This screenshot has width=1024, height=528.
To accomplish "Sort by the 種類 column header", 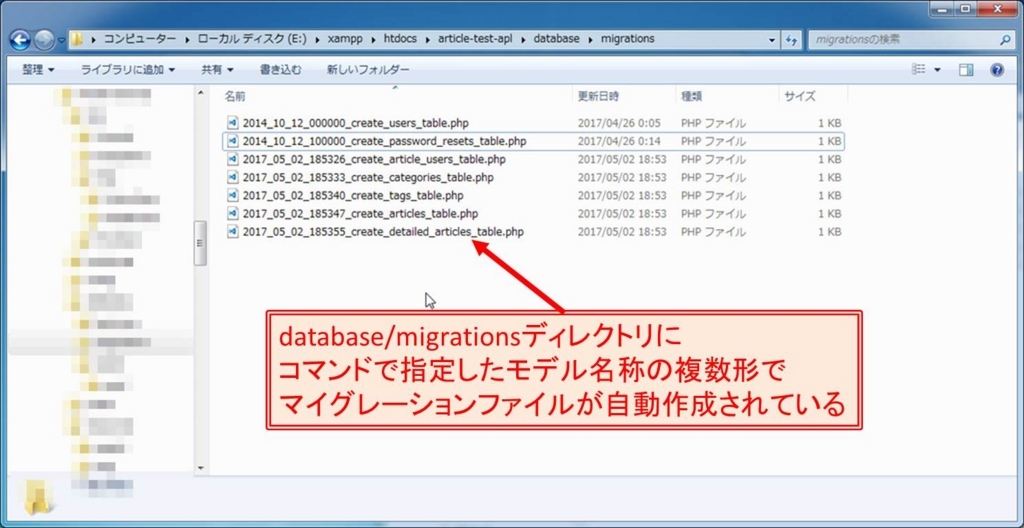I will click(692, 96).
